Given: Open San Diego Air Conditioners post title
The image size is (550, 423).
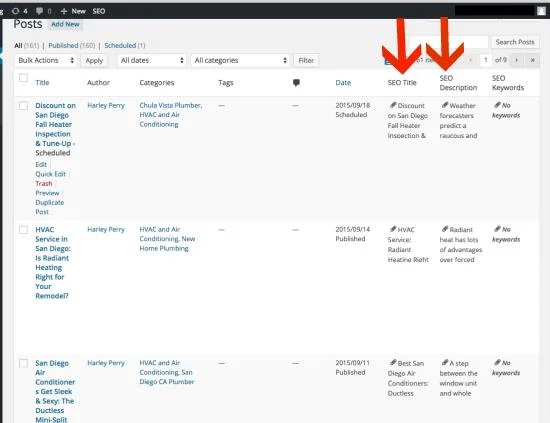Looking at the screenshot, I should [55, 391].
